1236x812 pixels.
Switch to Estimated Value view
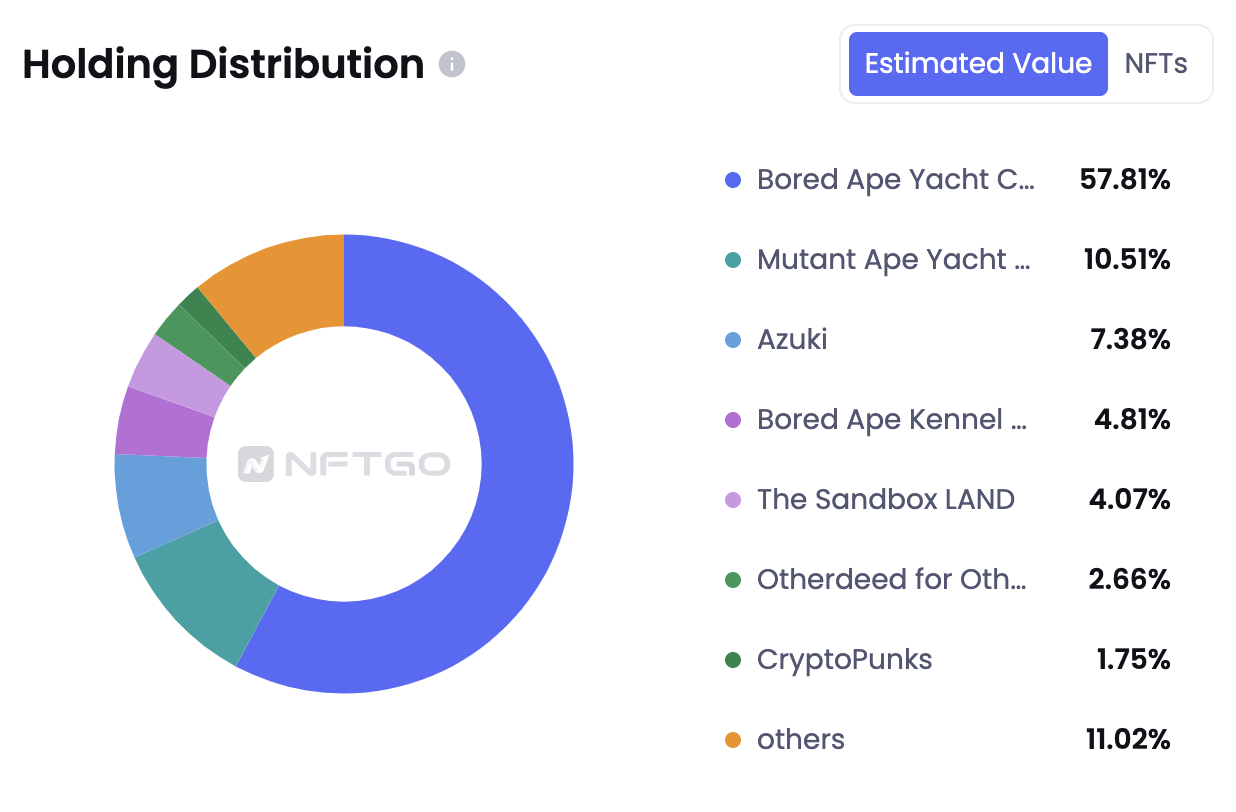click(977, 64)
